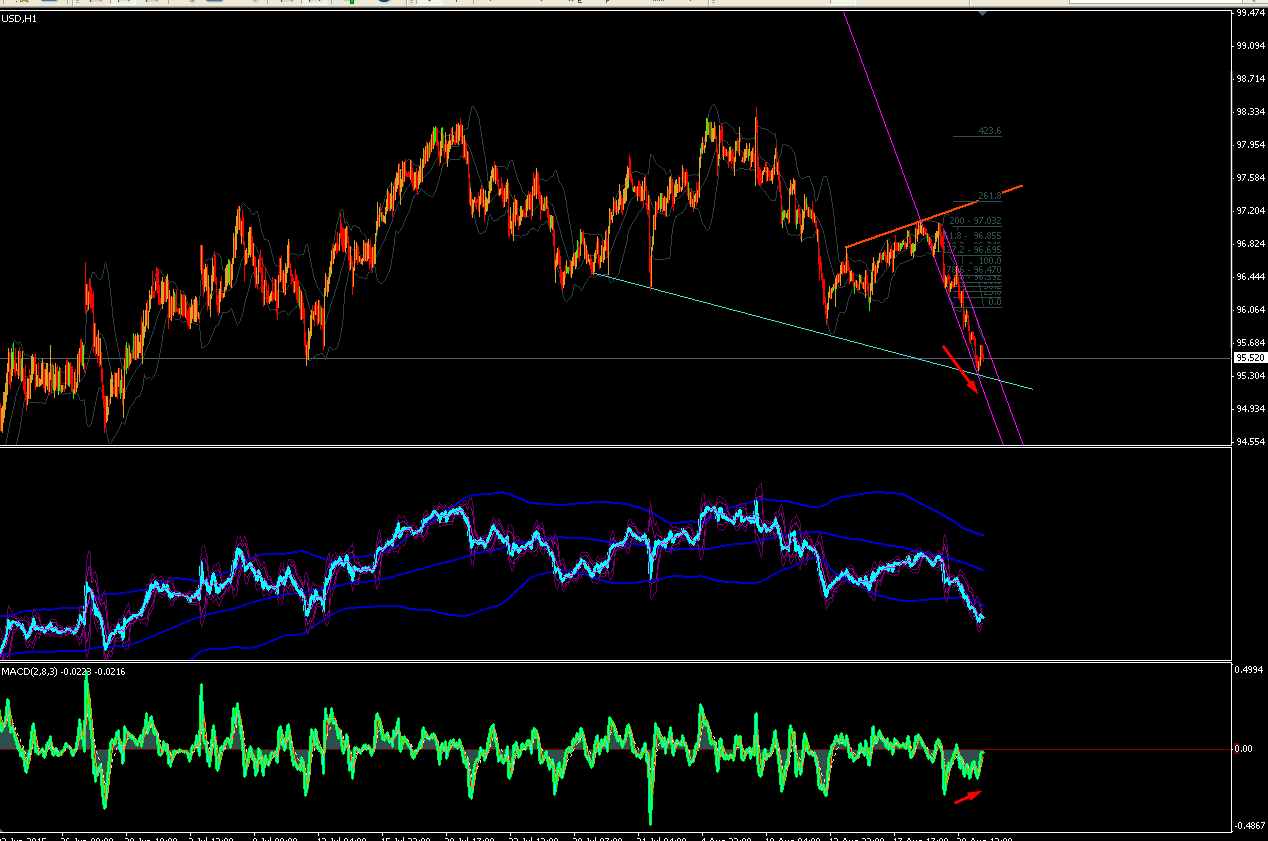Screen dimensions: 1268x841
Task: Click the chart shift triangle marker at top
Action: click(983, 13)
